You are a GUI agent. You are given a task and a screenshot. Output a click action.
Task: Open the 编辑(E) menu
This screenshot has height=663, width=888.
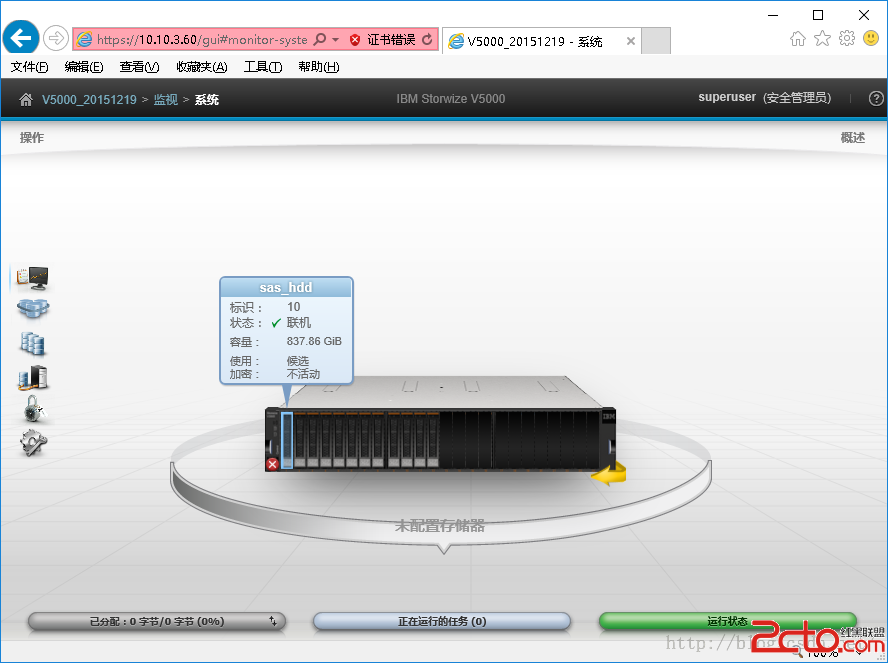[84, 67]
